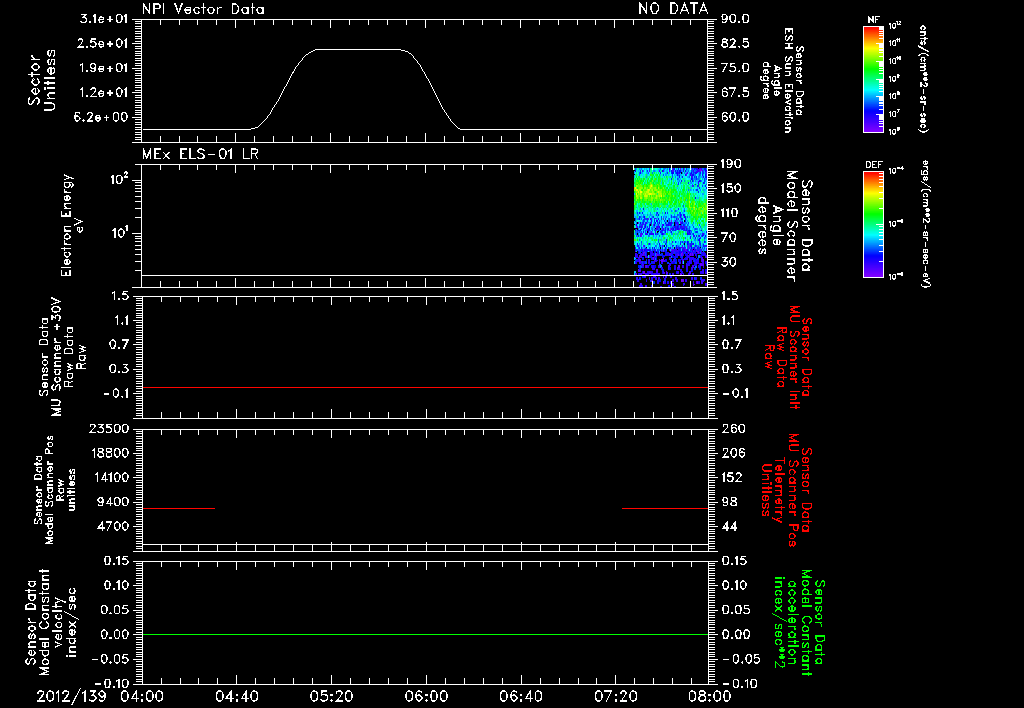Click the left red scanner position segment
The height and width of the screenshot is (708, 1024).
178,508
